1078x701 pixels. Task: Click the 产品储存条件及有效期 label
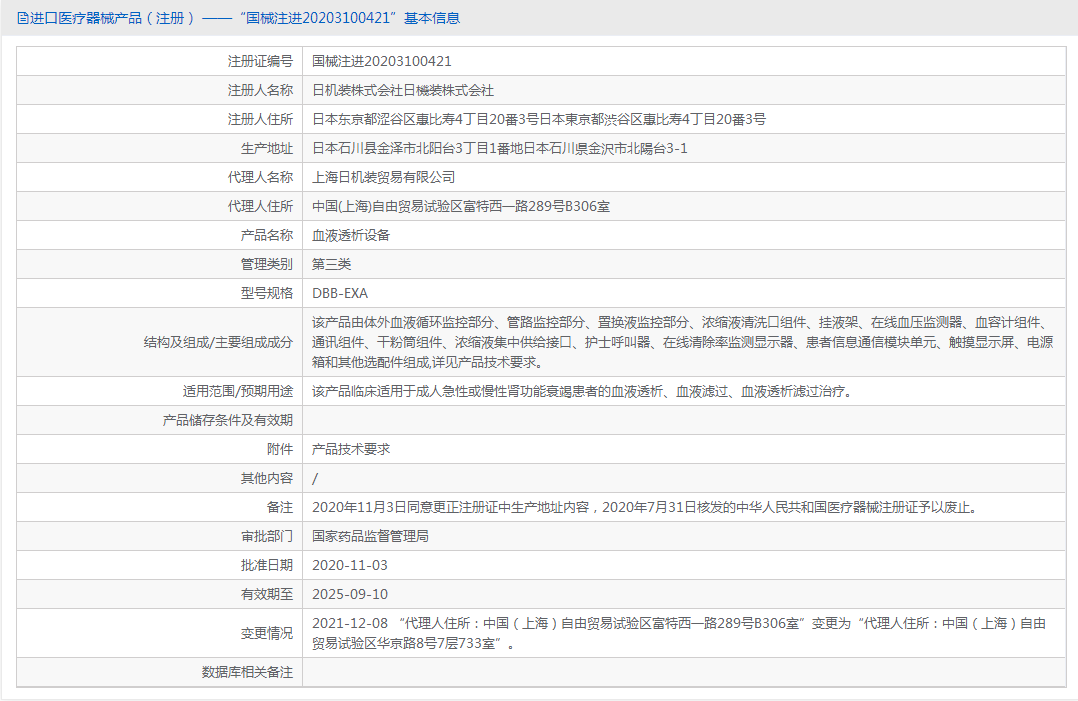click(x=228, y=420)
